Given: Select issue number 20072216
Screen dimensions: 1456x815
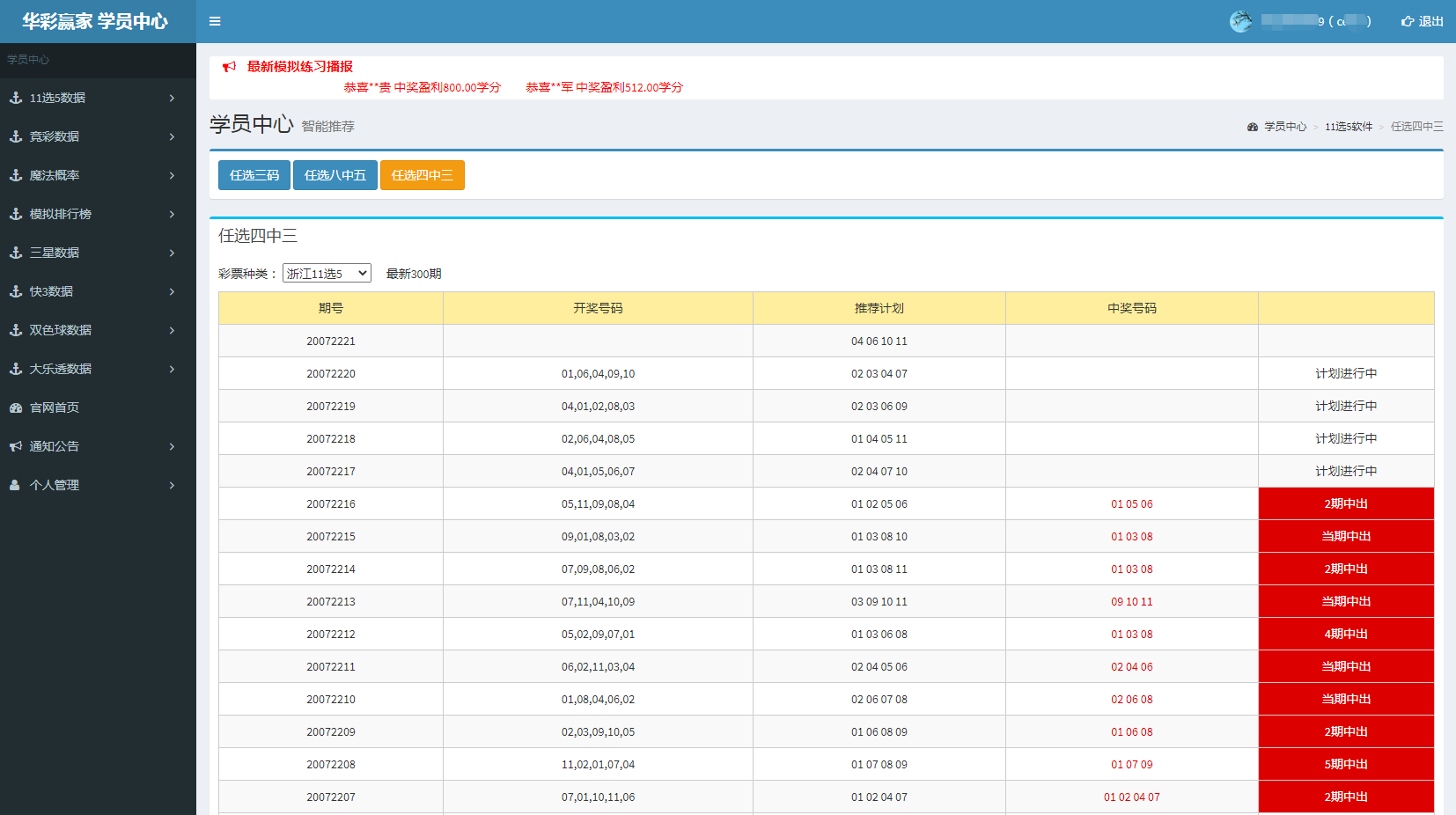Looking at the screenshot, I should (x=331, y=504).
